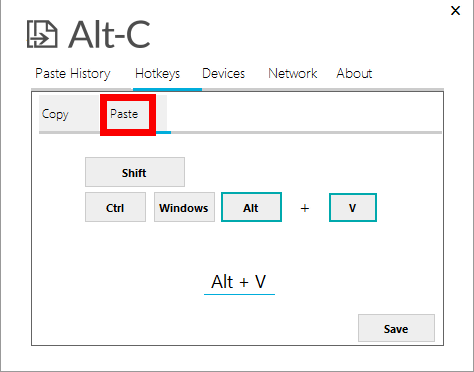Click the blue indicator under Hotkeys tab
The width and height of the screenshot is (474, 372).
tap(167, 89)
